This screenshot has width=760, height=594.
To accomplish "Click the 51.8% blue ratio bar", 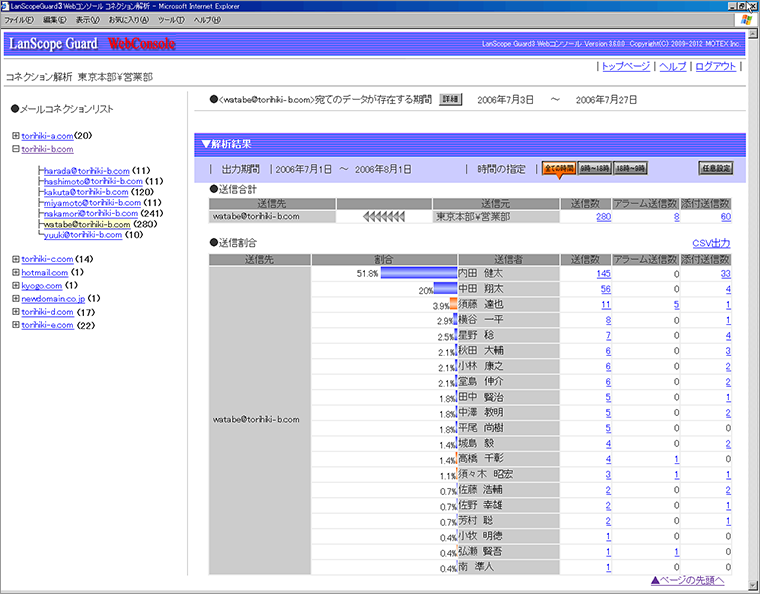I will click(419, 273).
